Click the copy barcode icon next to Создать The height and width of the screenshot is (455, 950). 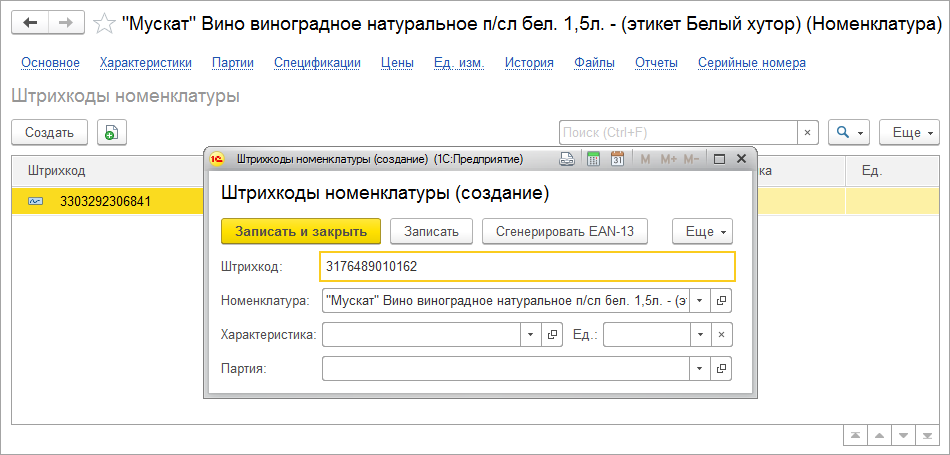click(111, 132)
